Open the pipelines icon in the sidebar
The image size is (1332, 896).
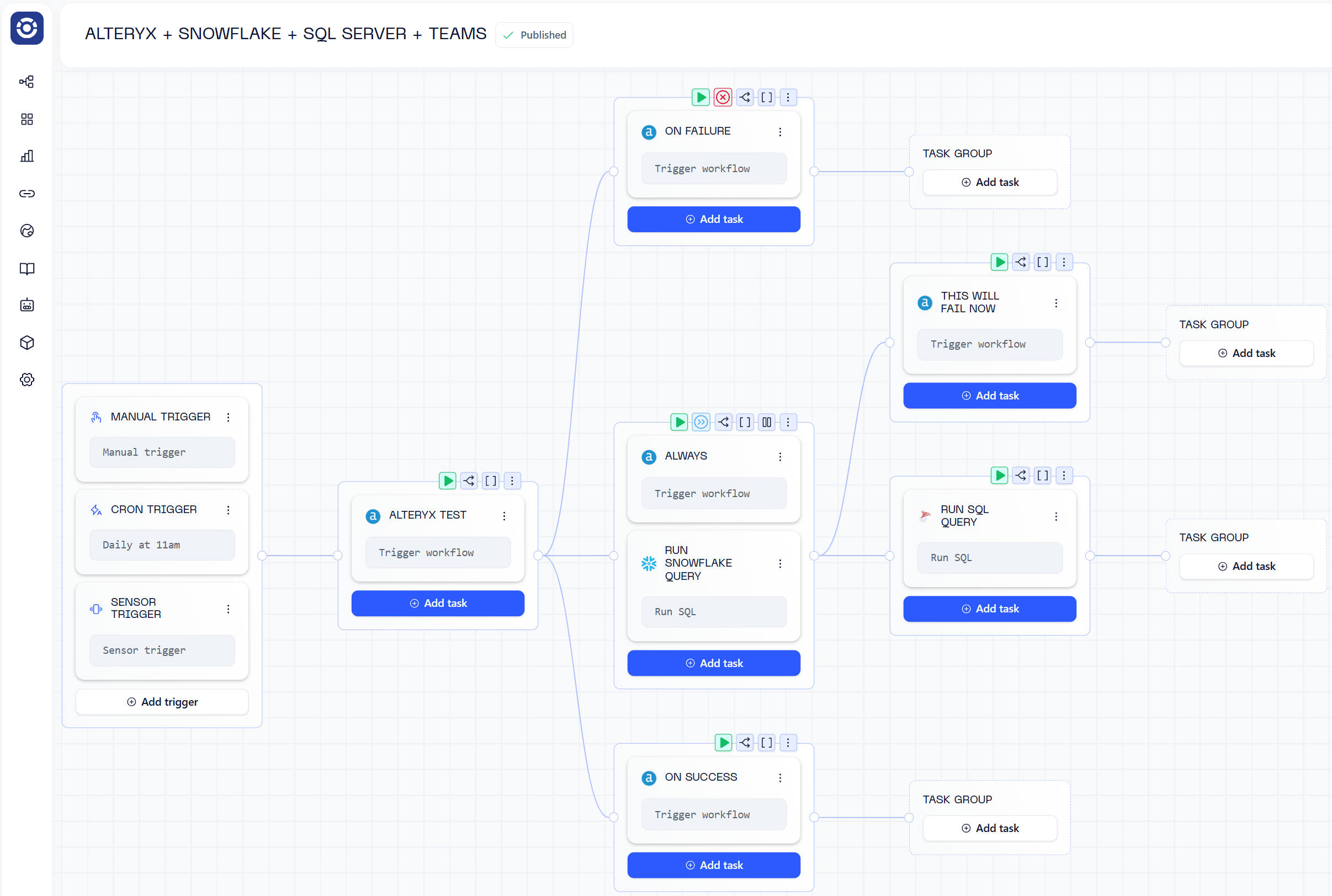click(27, 82)
